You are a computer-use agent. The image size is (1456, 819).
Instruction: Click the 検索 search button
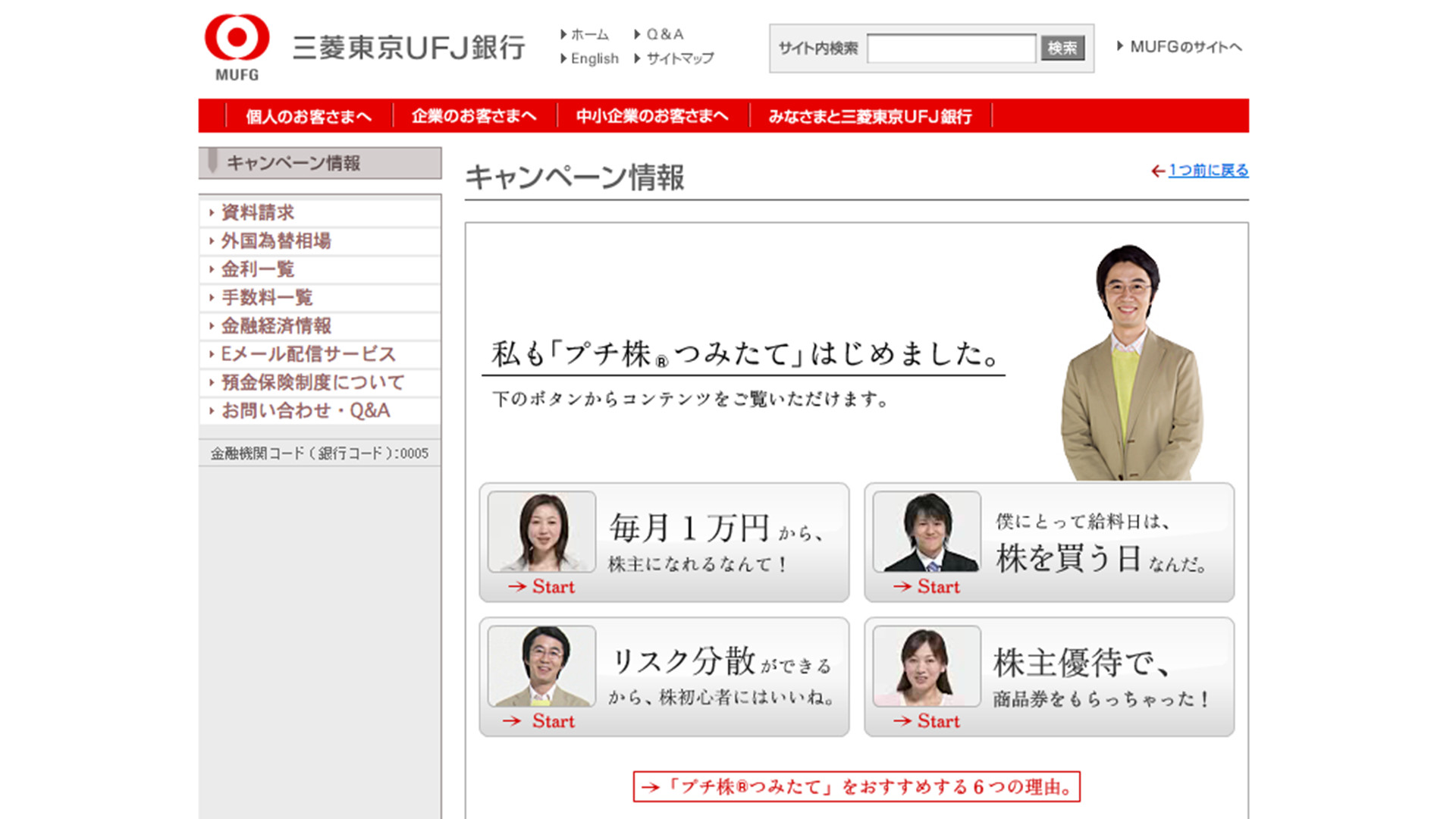click(1062, 49)
